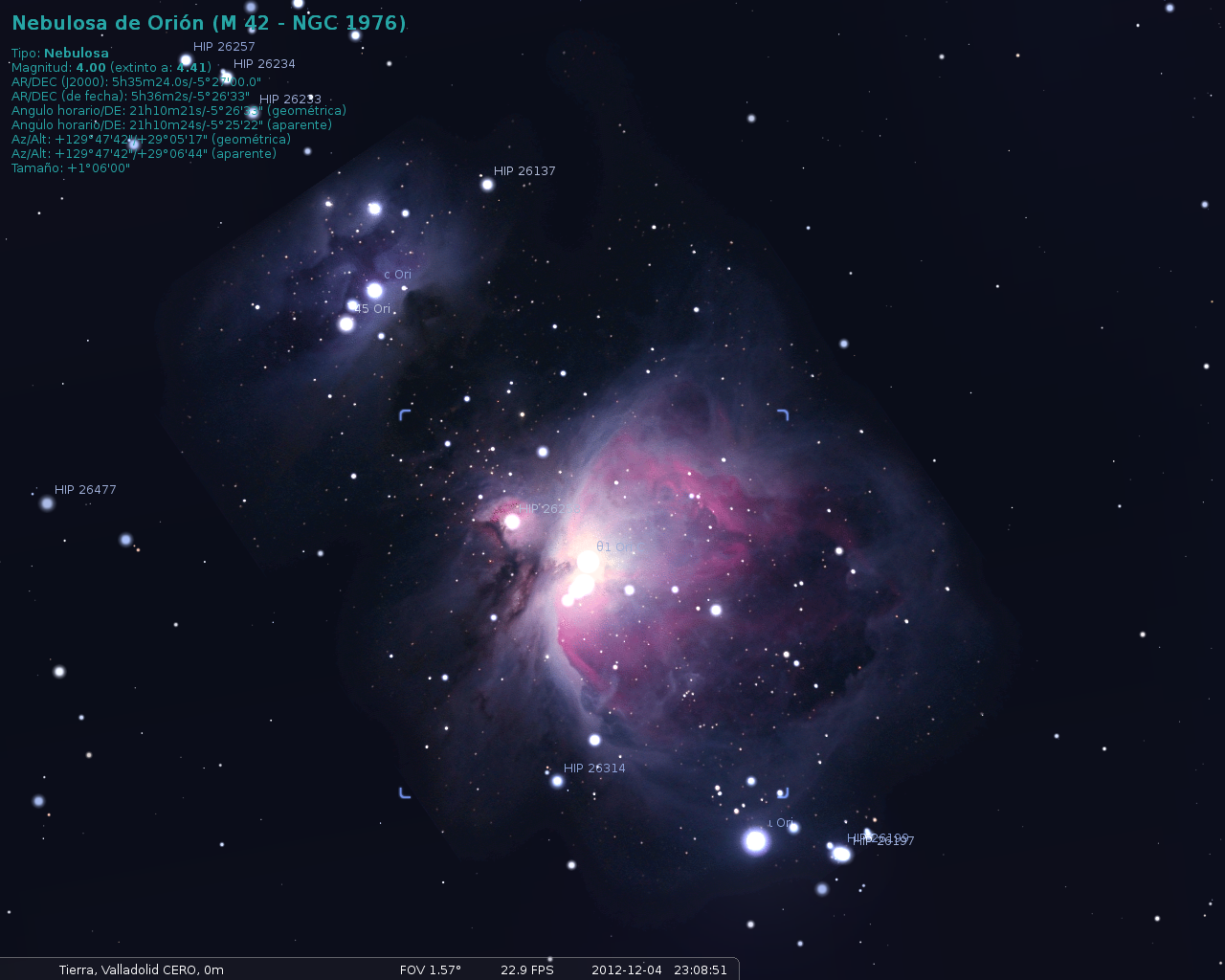This screenshot has width=1225, height=980.
Task: Click the time 23:08:51 in status bar
Action: (x=700, y=969)
